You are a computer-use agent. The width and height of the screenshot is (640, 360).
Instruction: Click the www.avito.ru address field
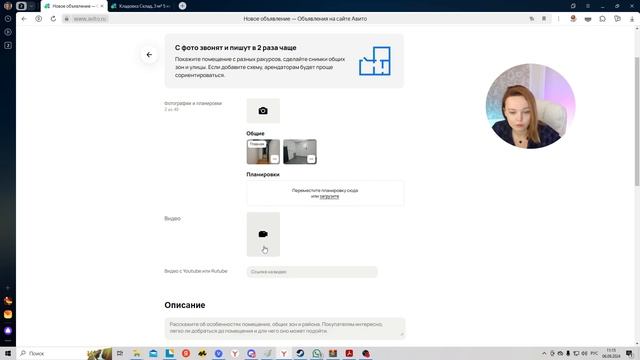click(89, 19)
